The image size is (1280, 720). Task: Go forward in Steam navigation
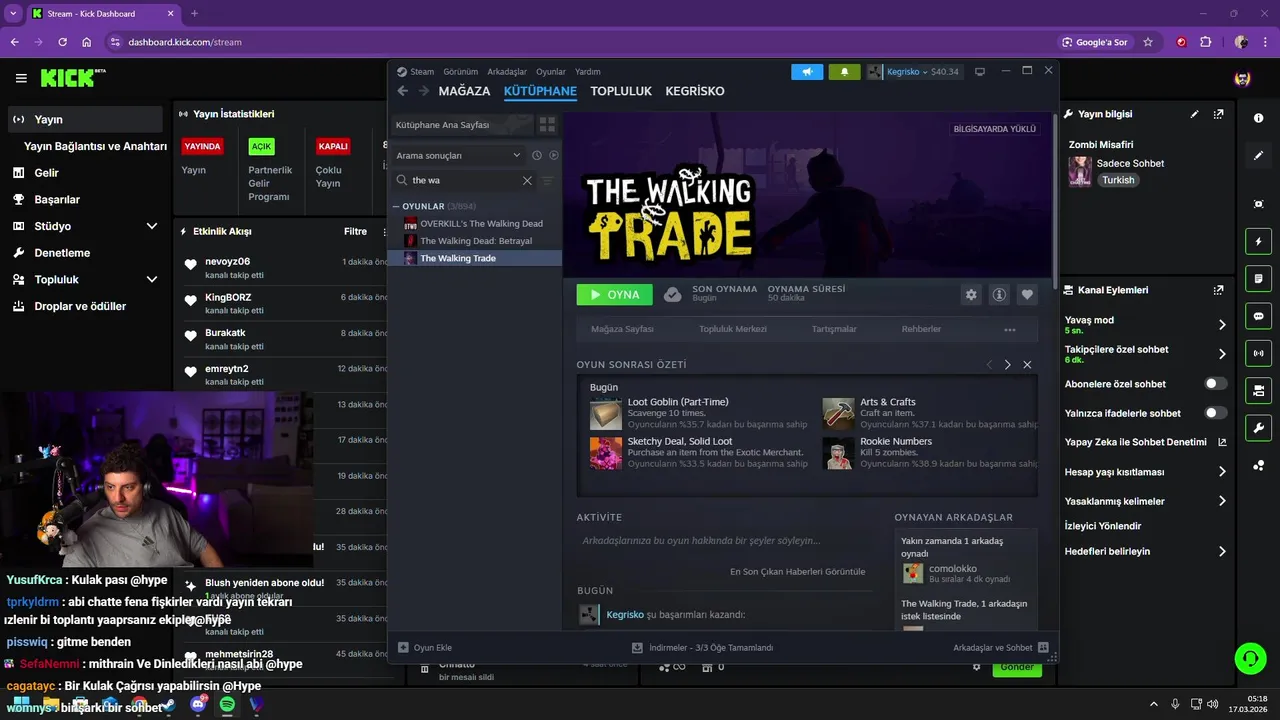coord(424,91)
